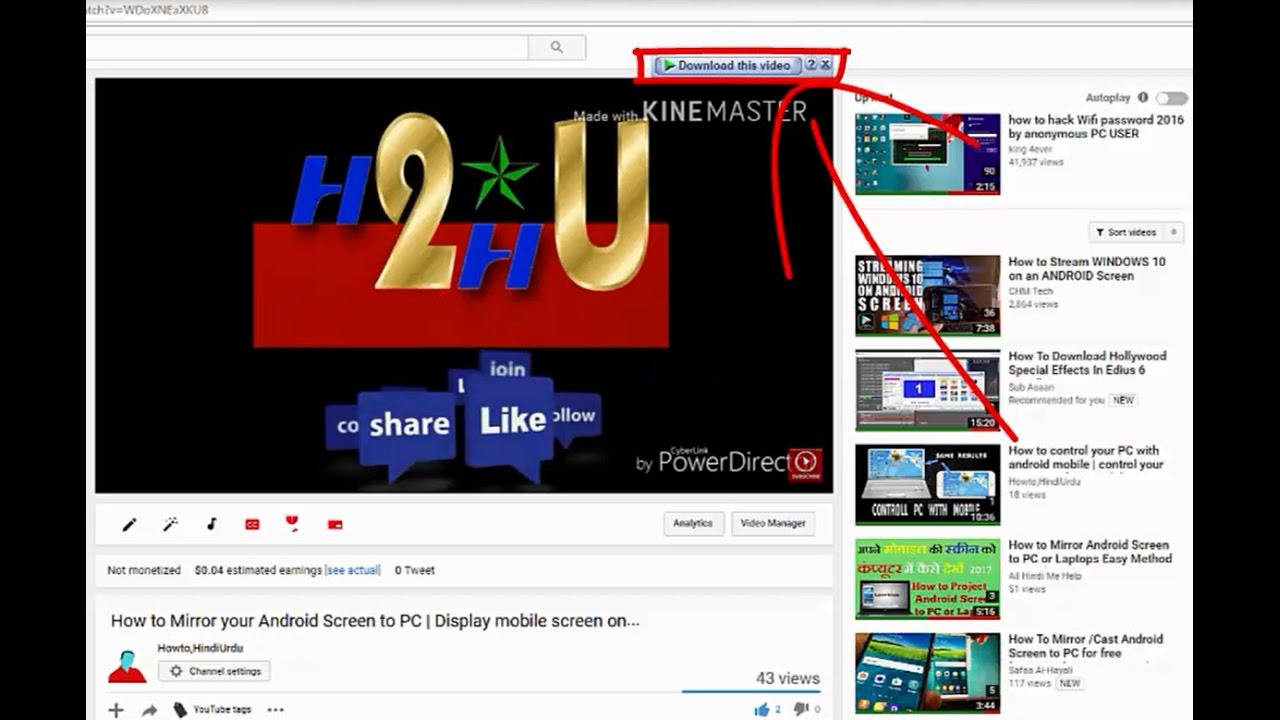Click the thumbs down dislike icon
This screenshot has height=720, width=1280.
[801, 709]
